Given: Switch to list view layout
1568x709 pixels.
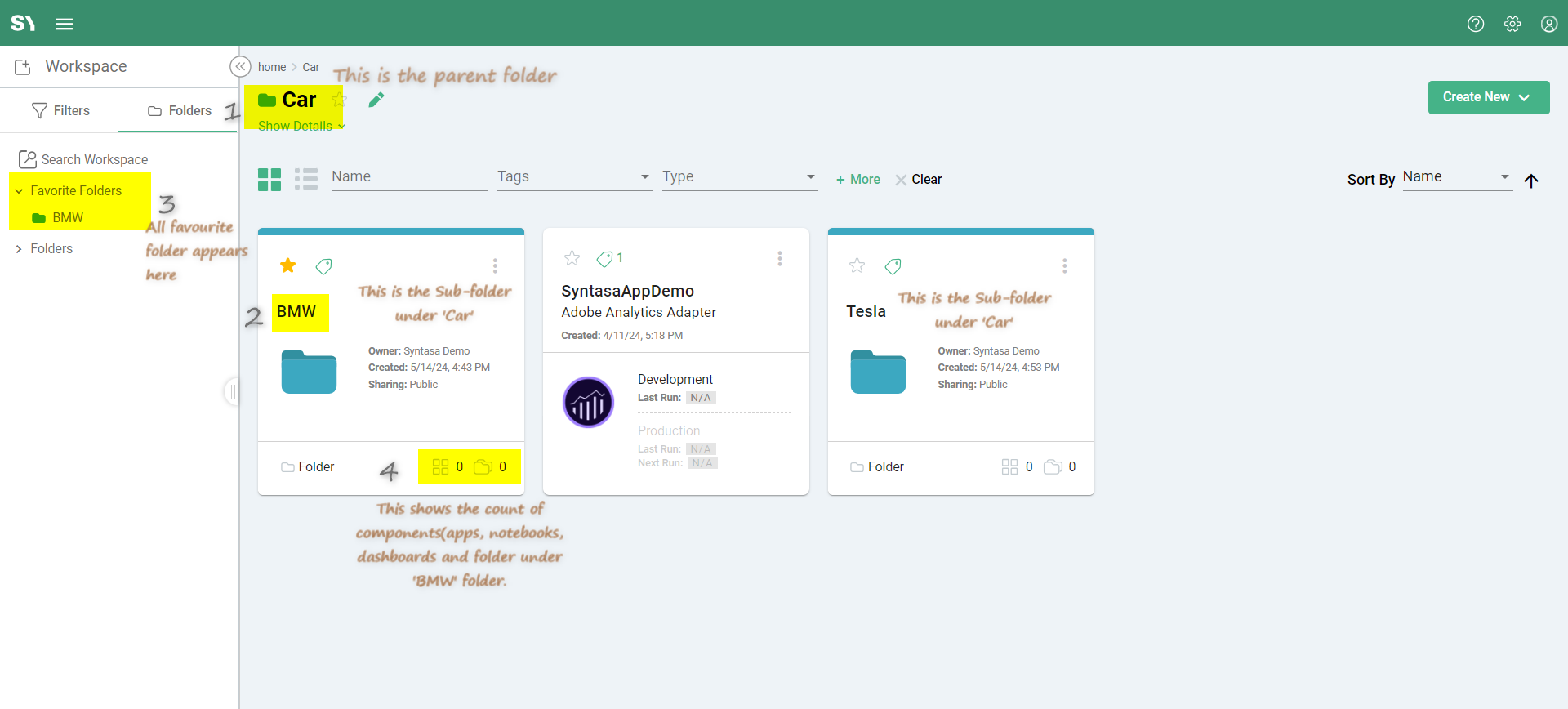Looking at the screenshot, I should pos(306,180).
